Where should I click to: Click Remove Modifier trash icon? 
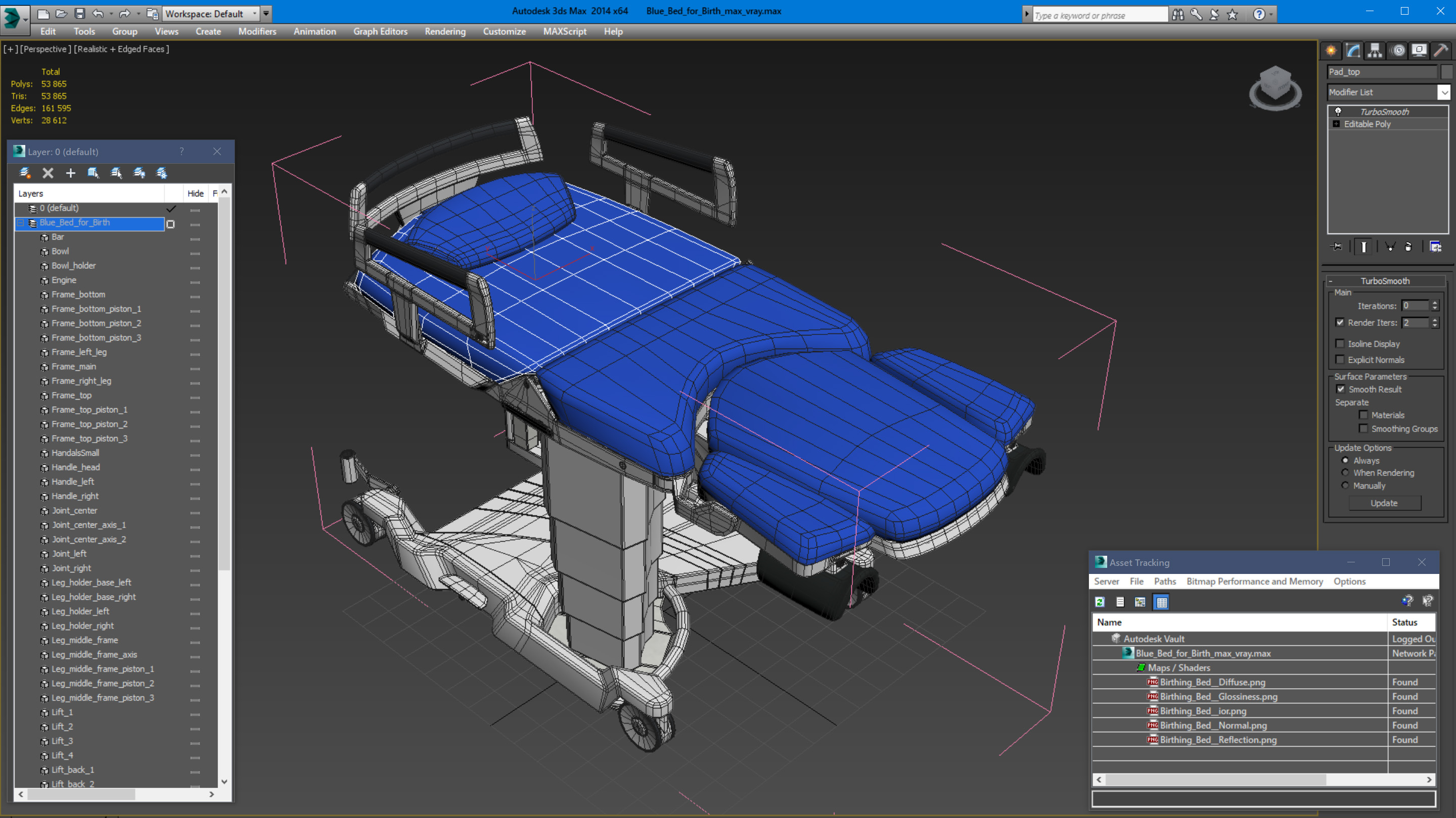[1408, 246]
